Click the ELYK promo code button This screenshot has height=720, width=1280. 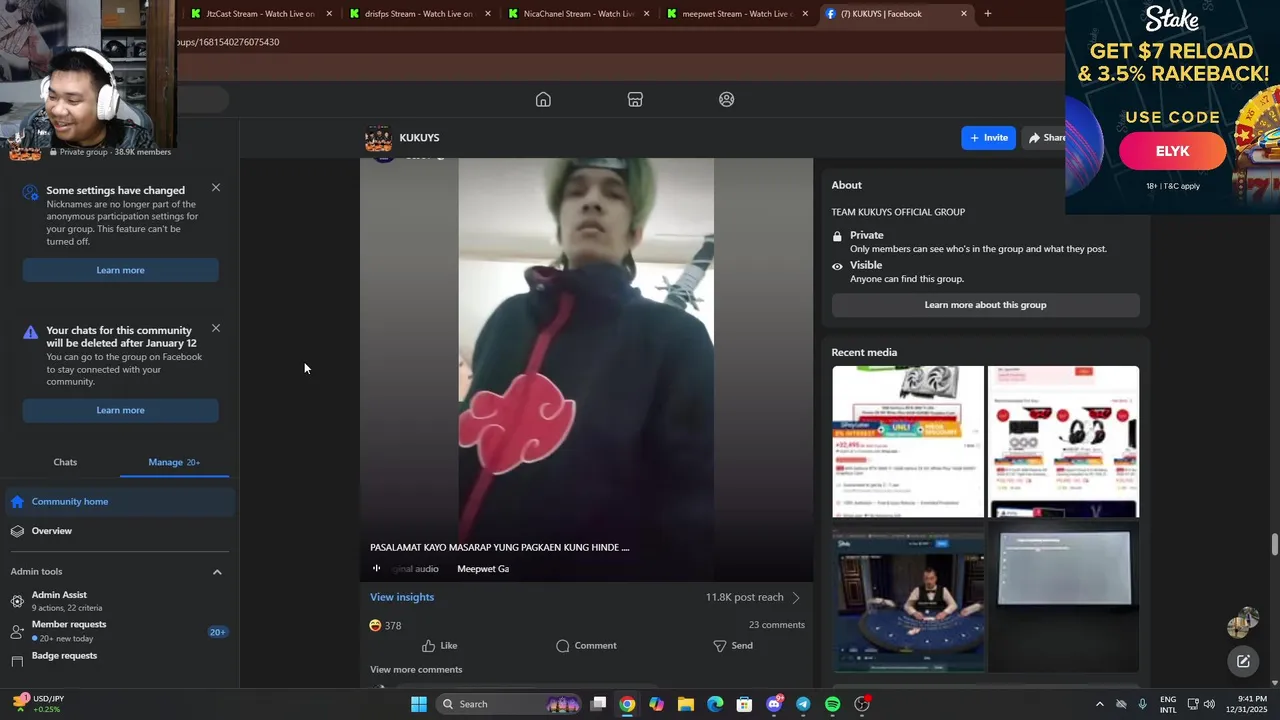click(x=1172, y=151)
